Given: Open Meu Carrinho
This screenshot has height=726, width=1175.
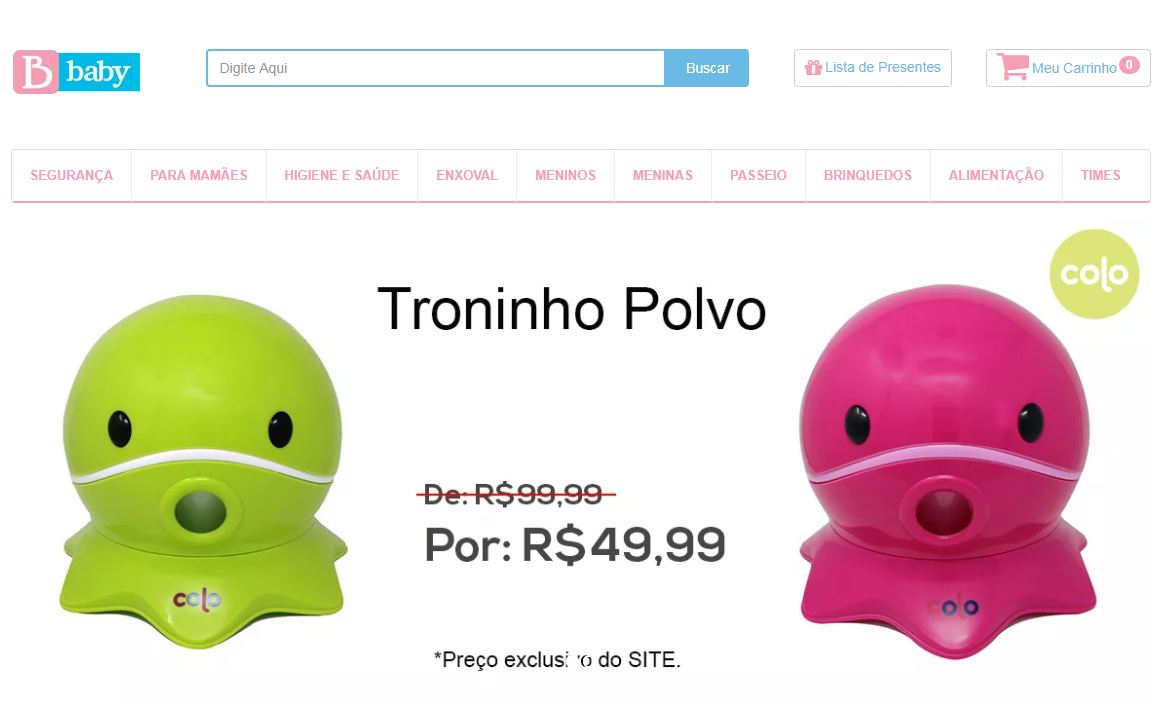Looking at the screenshot, I should [1068, 68].
